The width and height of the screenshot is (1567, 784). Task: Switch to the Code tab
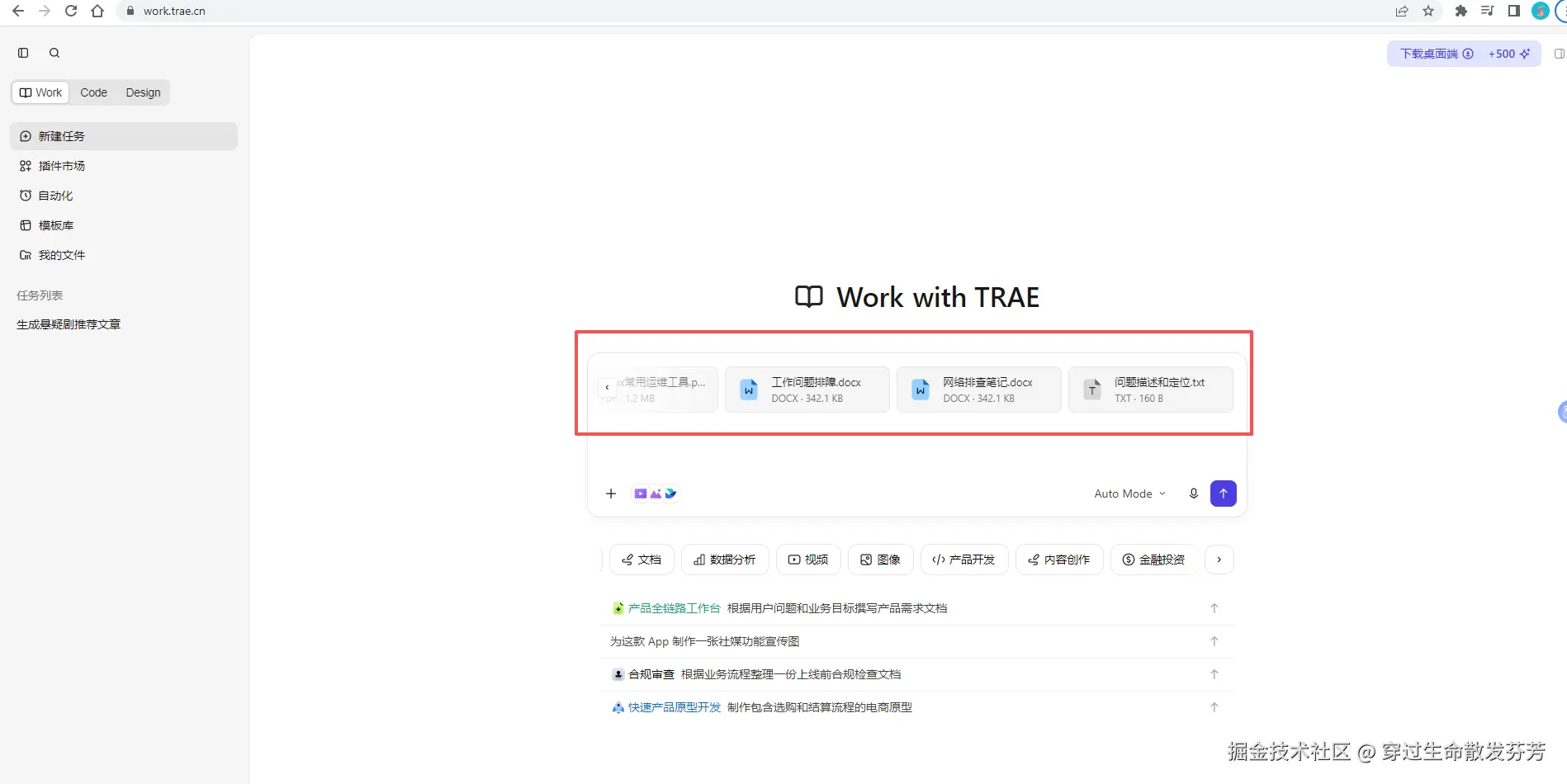tap(93, 92)
